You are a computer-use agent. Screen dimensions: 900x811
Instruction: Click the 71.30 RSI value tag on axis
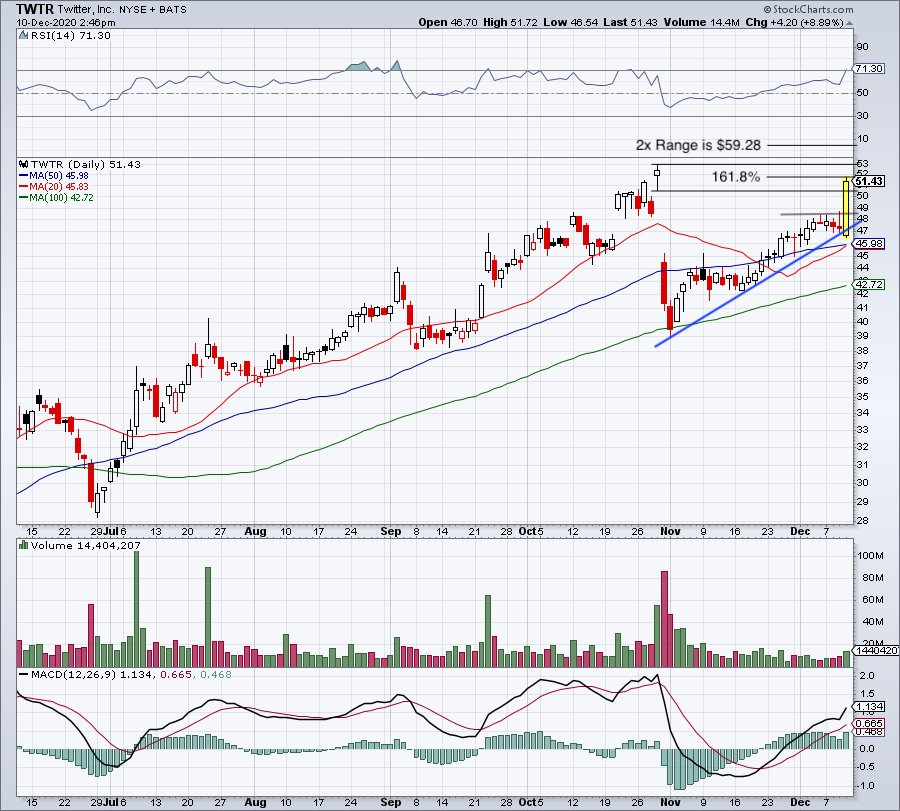869,68
